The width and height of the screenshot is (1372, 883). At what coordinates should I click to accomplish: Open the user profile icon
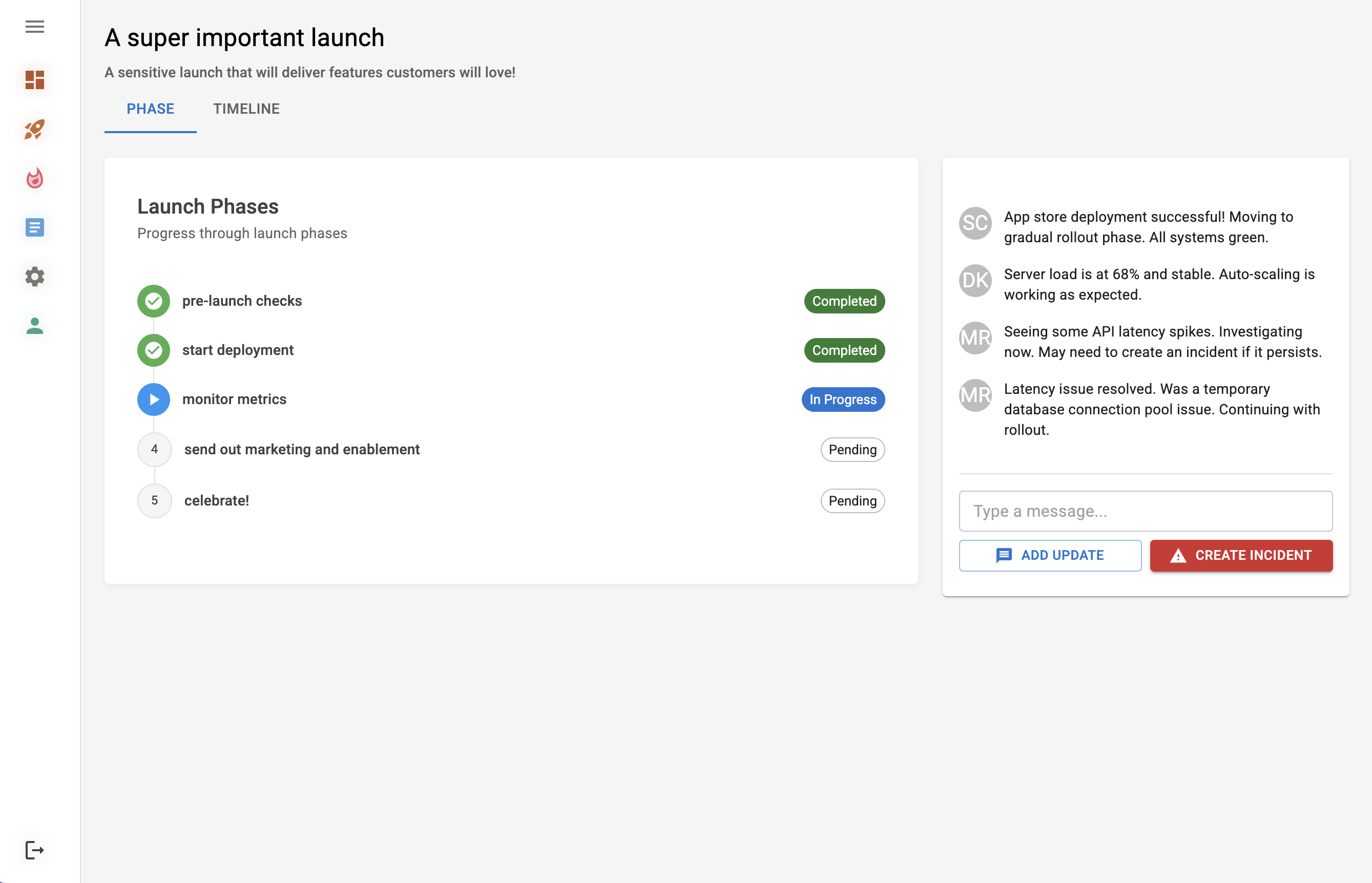[35, 326]
